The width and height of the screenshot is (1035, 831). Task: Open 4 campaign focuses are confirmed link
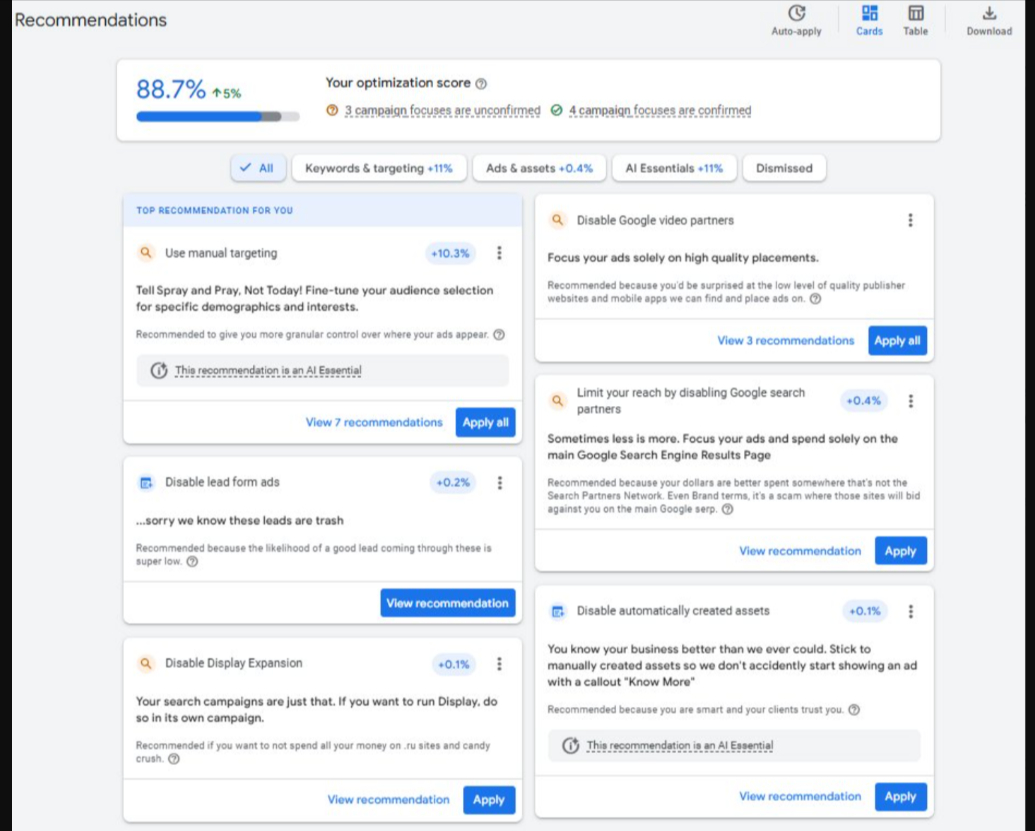tap(660, 110)
